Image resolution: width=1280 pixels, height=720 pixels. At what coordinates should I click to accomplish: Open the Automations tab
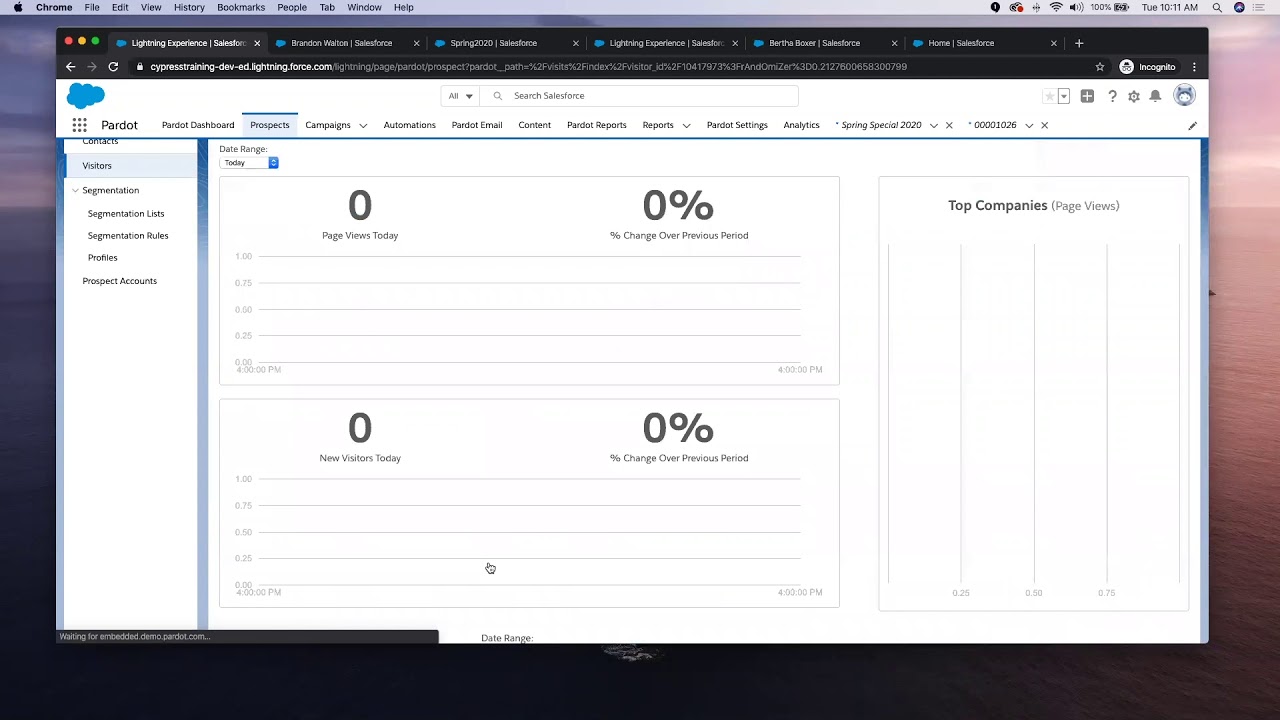(410, 125)
